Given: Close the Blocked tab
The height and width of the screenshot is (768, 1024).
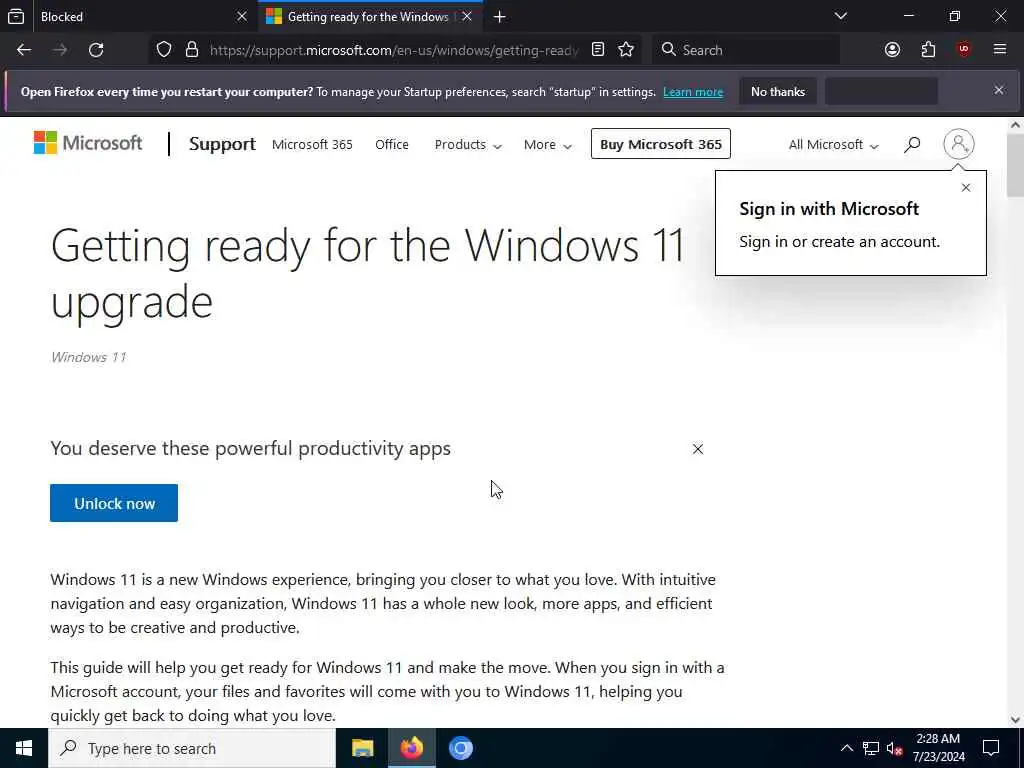Looking at the screenshot, I should [x=242, y=16].
